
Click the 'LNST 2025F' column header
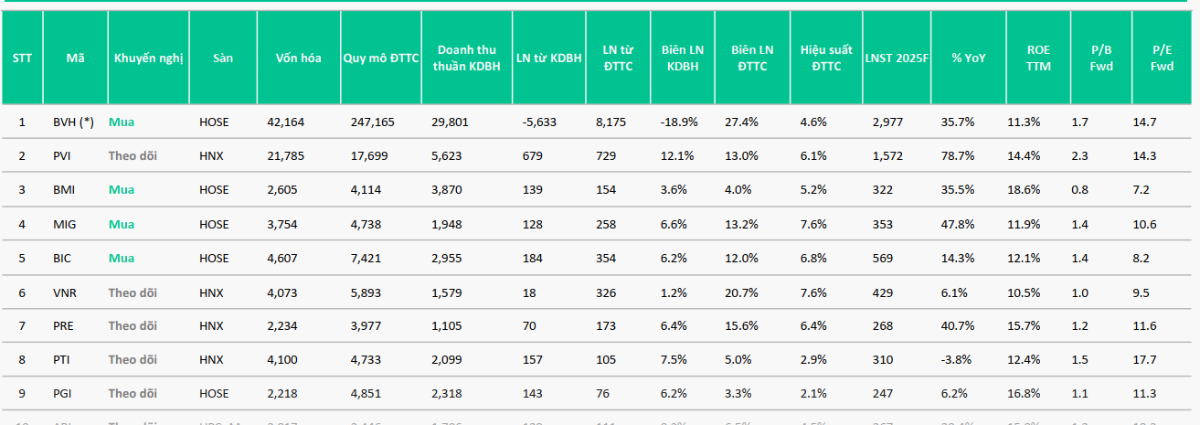897,58
